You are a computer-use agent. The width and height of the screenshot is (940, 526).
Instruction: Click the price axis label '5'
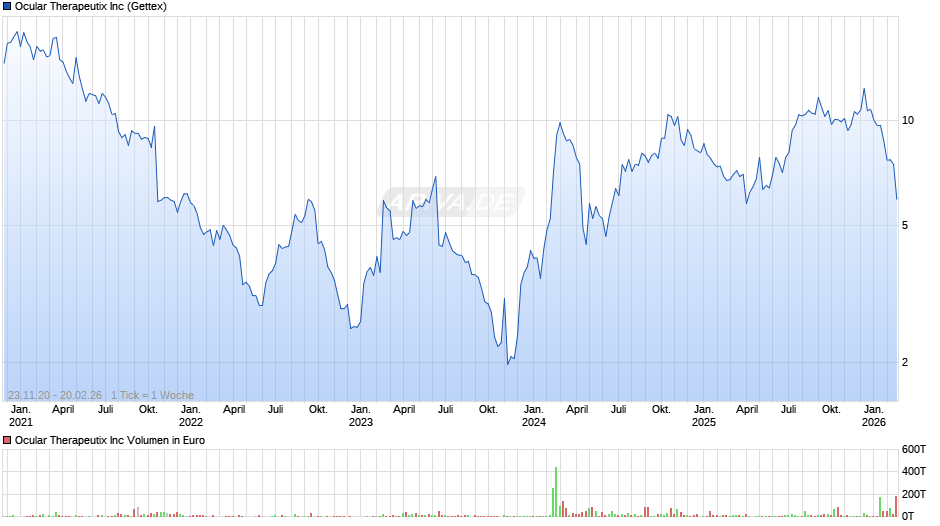(x=905, y=226)
